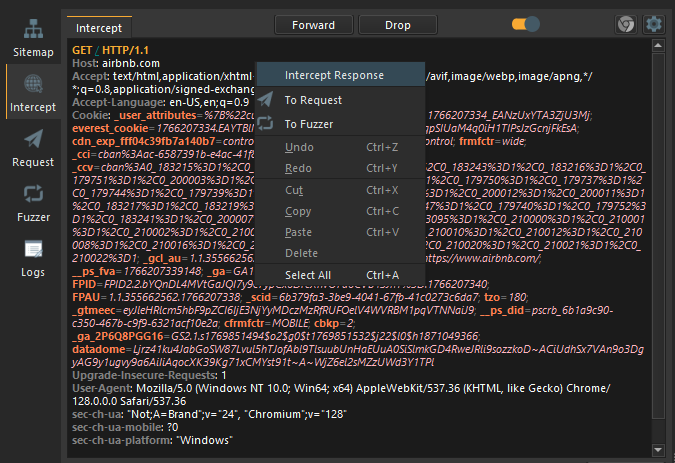The height and width of the screenshot is (463, 675).
Task: Select Delete in context menu
Action: pyautogui.click(x=341, y=253)
